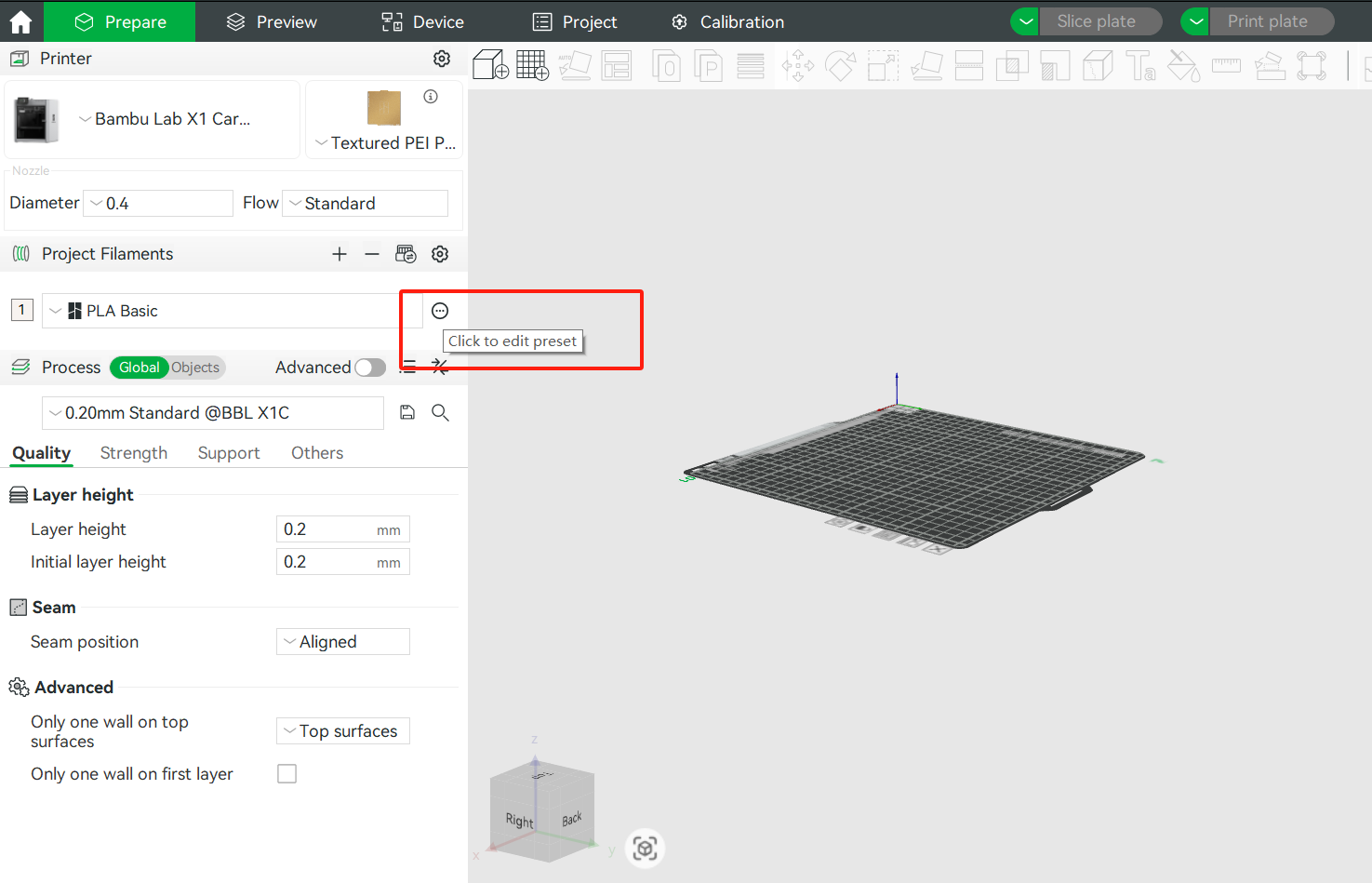Switch to the Strength tab

pos(134,453)
